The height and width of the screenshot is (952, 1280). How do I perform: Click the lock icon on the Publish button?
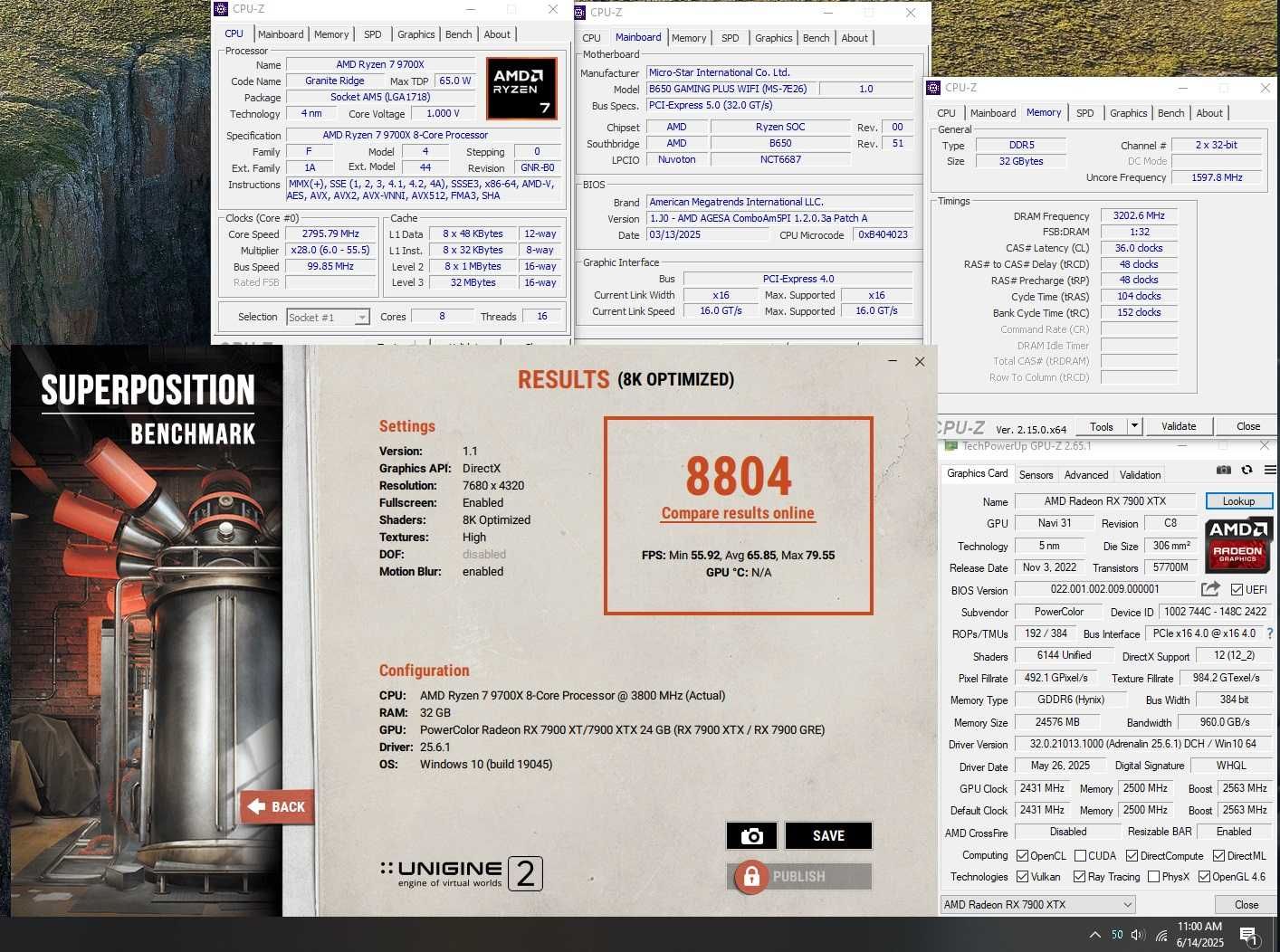click(751, 877)
